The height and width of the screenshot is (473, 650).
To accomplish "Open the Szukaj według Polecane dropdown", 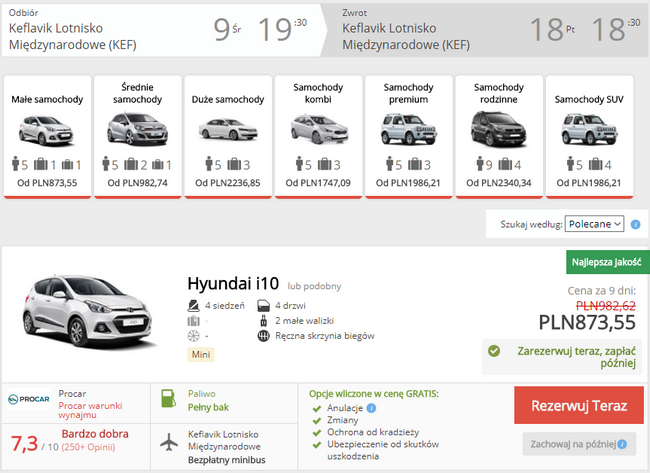I will (x=594, y=224).
